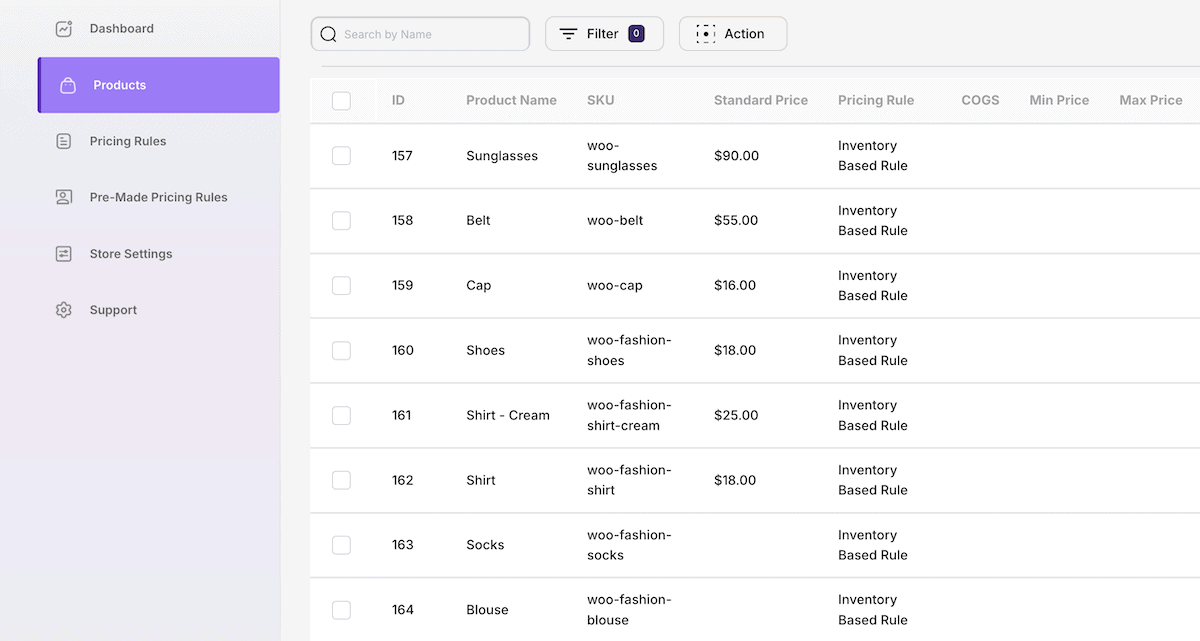Click the COGS column header
The width and height of the screenshot is (1200, 641).
pyautogui.click(x=980, y=100)
